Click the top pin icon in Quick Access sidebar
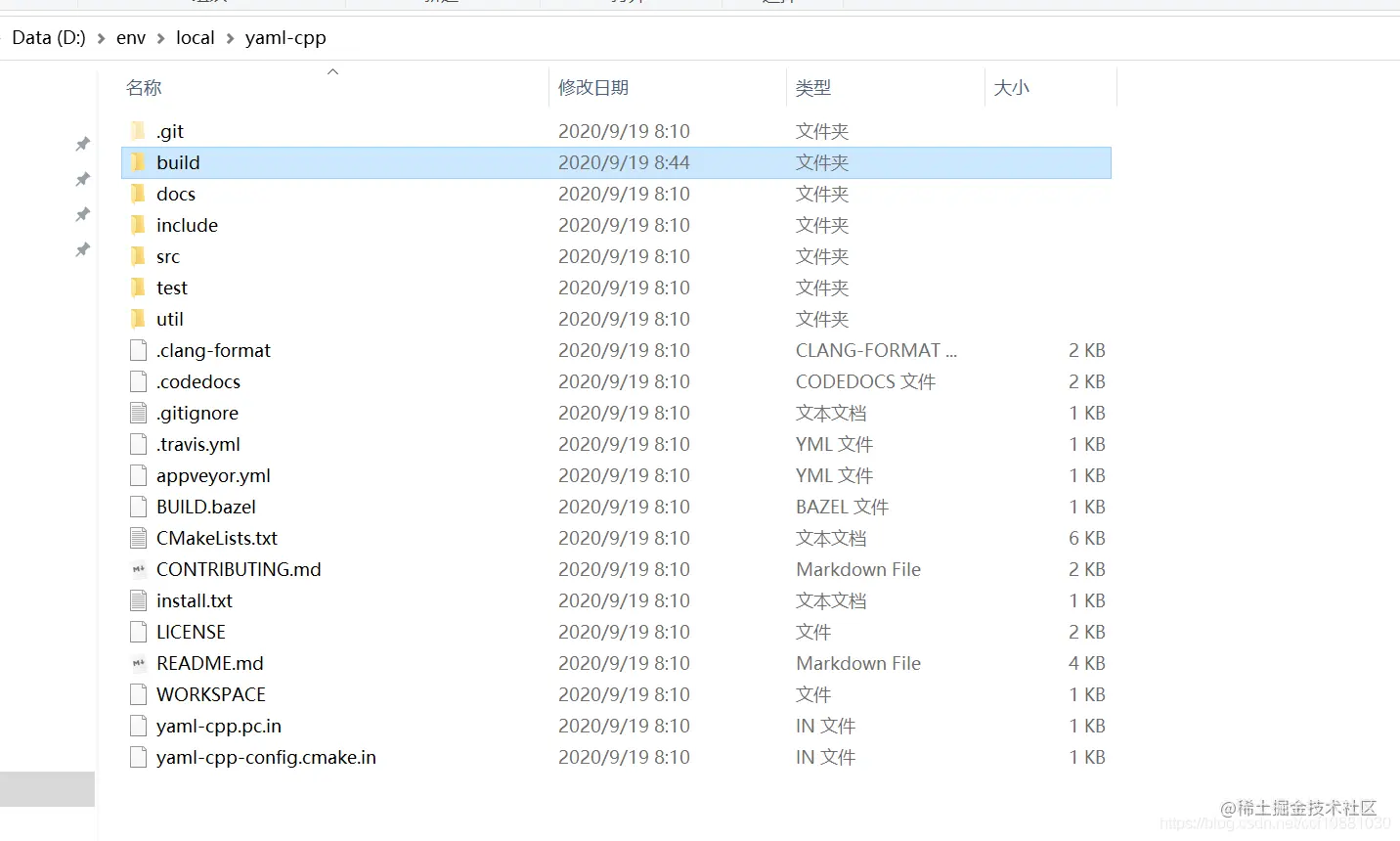The width and height of the screenshot is (1400, 841). pos(82,144)
